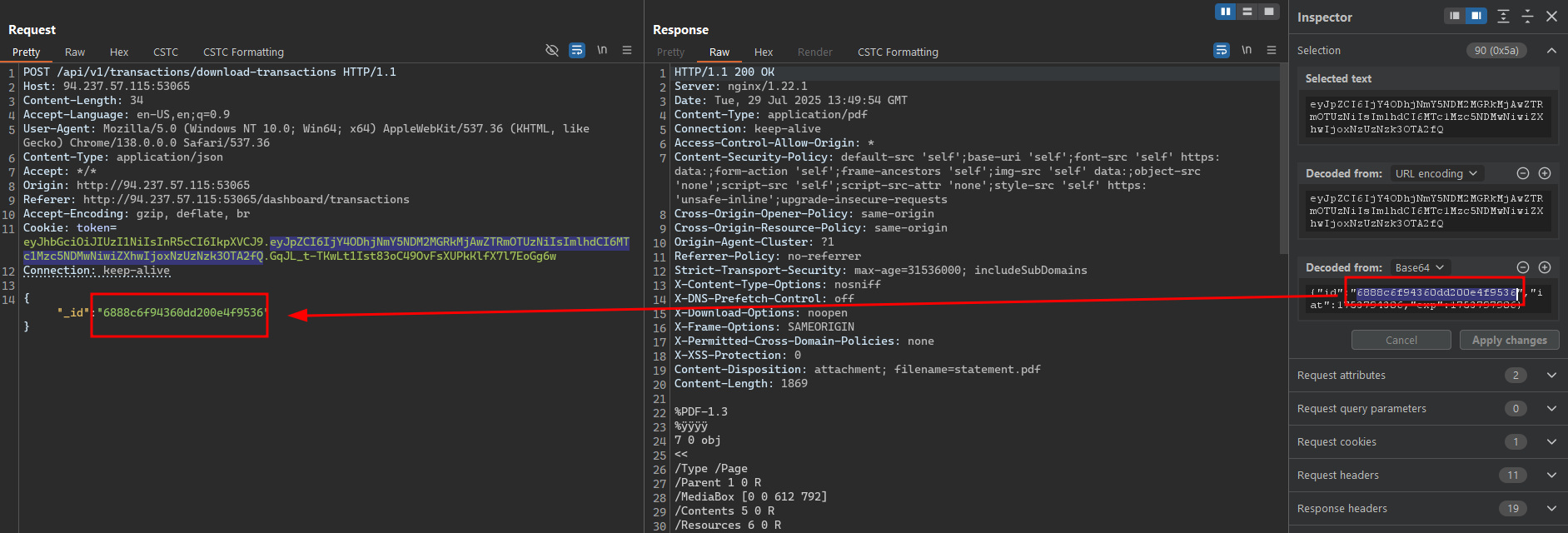
Task: Click the selection length badge 90 (0x5a)
Action: click(1496, 51)
